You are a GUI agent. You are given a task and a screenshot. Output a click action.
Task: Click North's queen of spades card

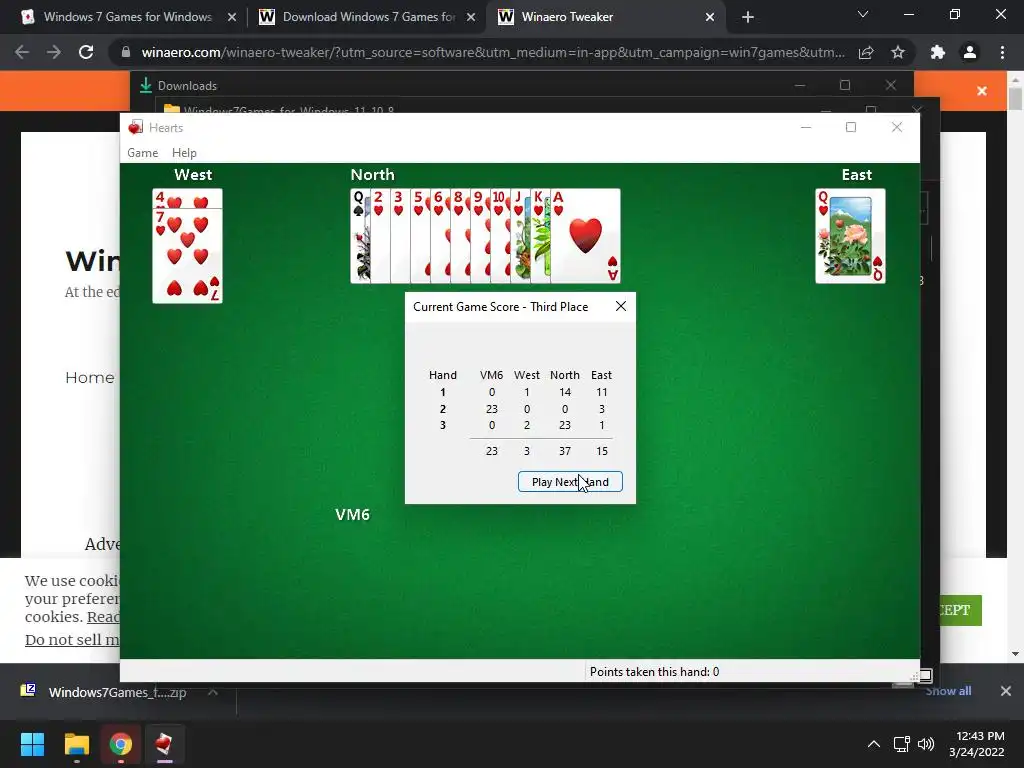click(360, 236)
